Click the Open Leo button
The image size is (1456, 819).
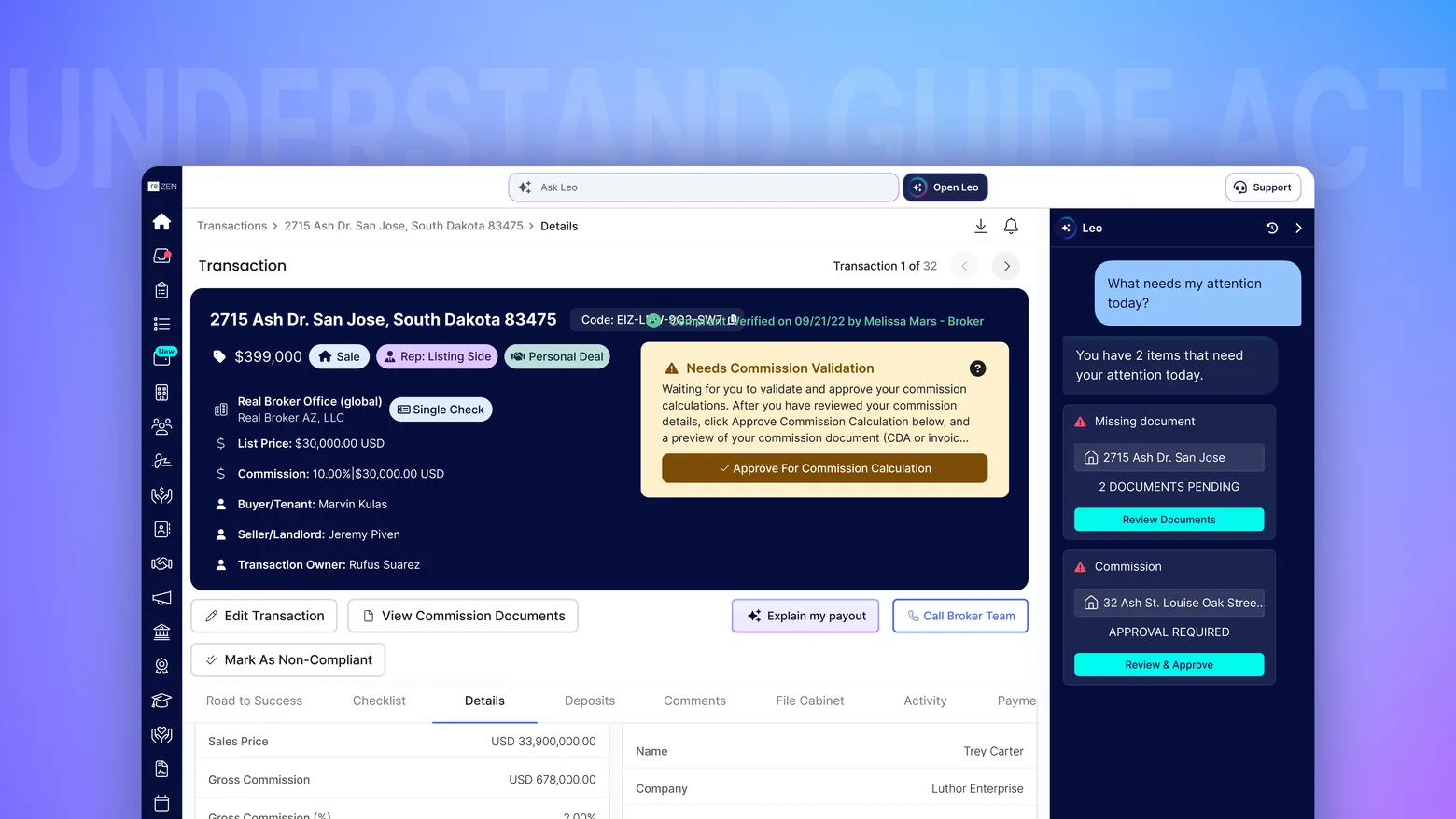945,187
